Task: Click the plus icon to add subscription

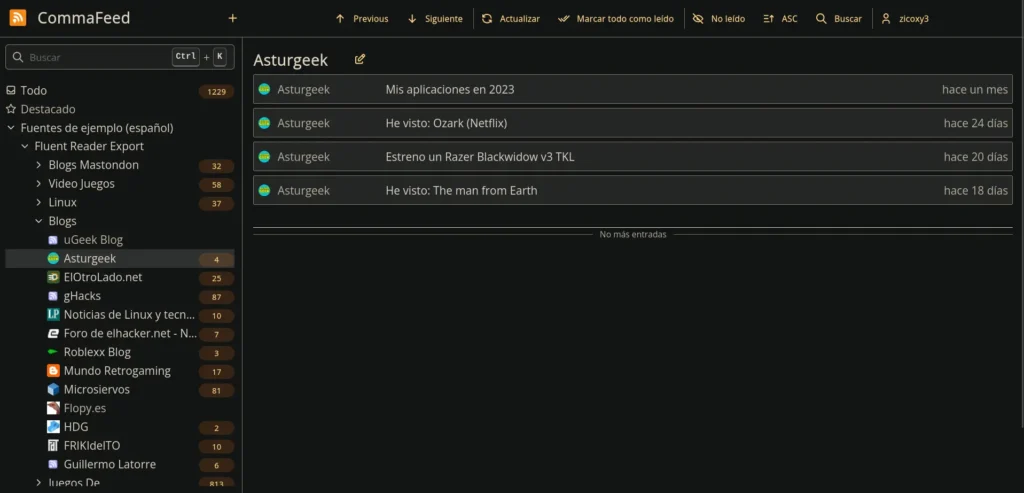Action: 233,18
